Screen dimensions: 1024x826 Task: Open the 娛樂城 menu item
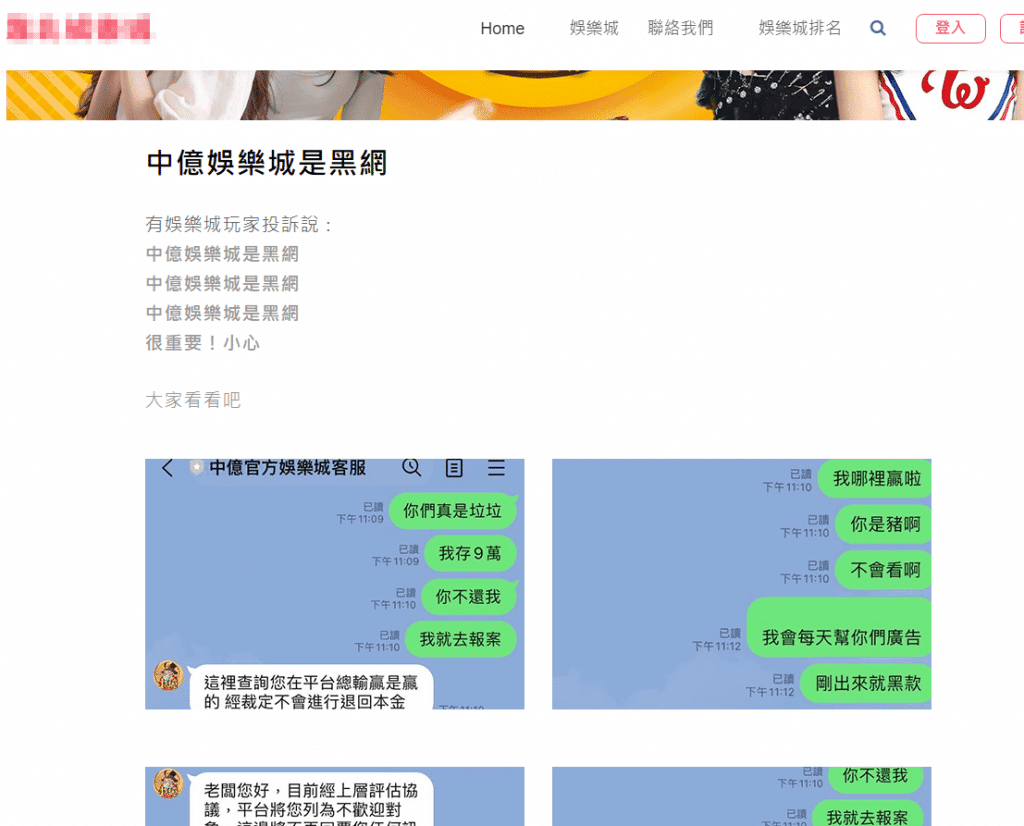pos(594,28)
